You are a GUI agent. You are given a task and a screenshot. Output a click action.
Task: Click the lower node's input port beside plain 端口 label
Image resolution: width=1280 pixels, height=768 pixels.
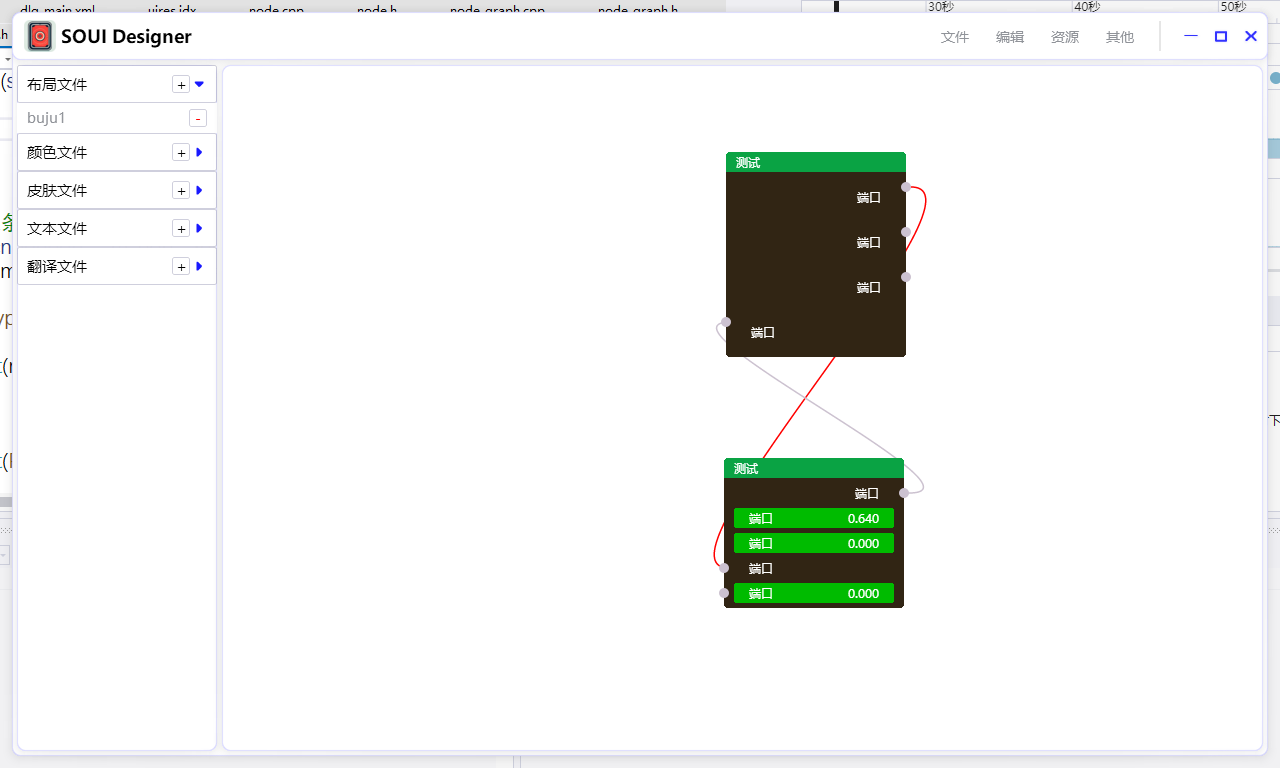724,568
